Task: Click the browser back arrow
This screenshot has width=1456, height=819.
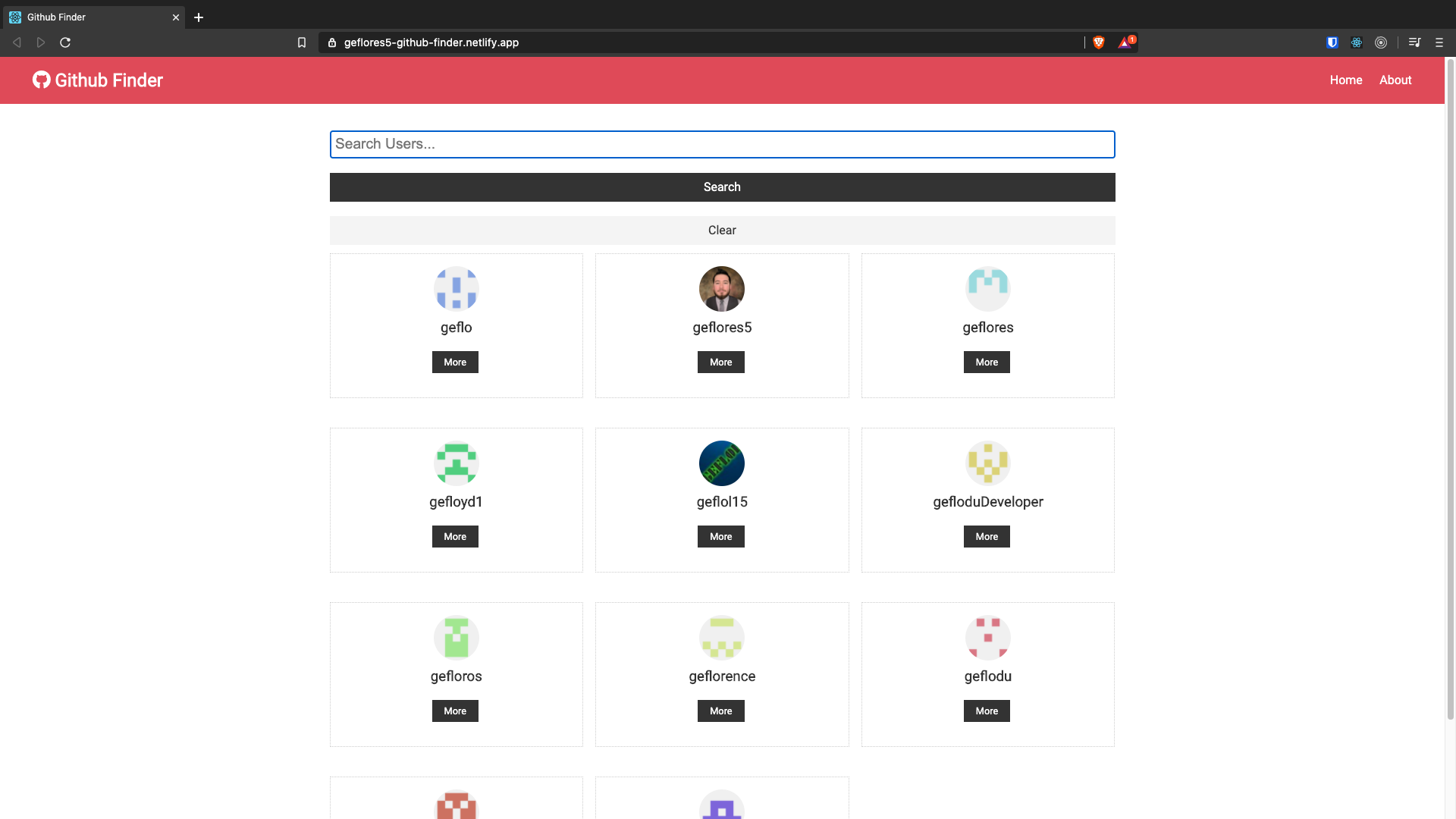Action: tap(17, 42)
